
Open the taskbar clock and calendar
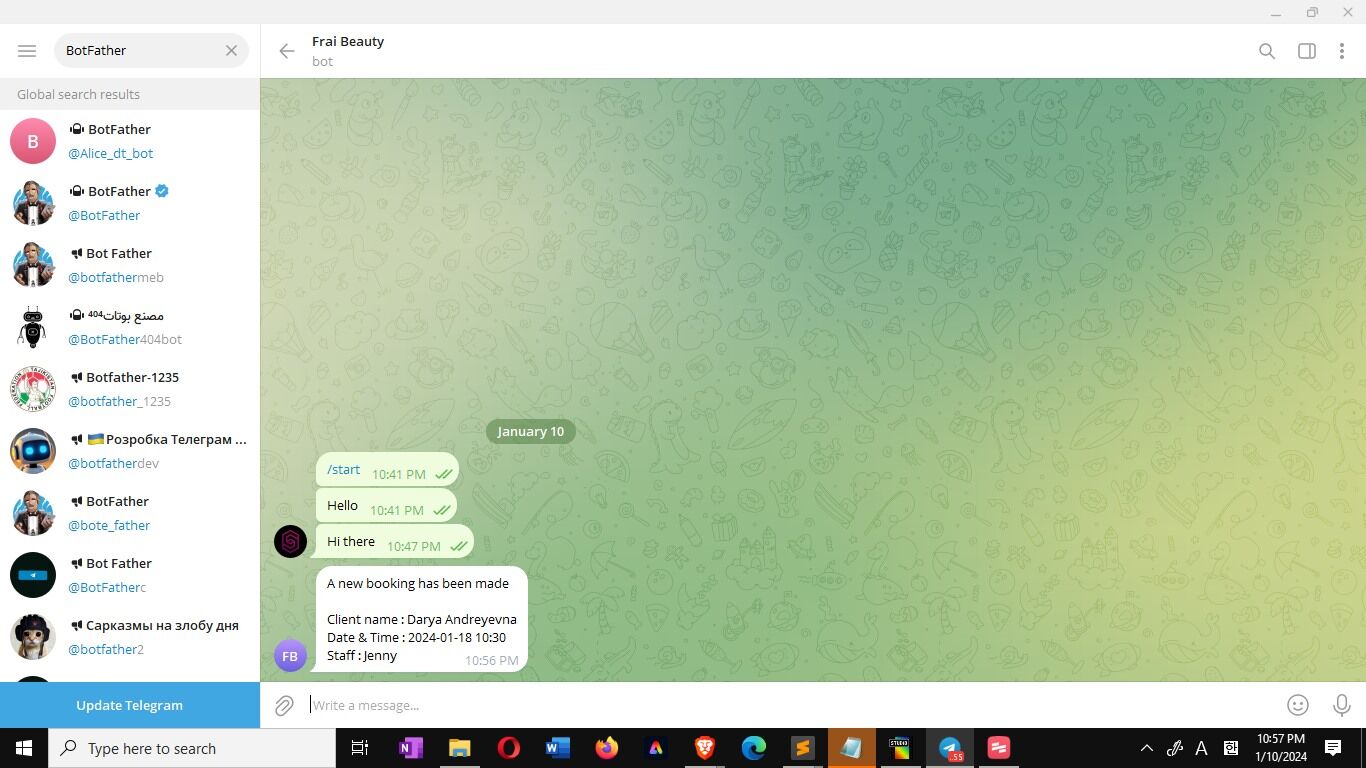(x=1281, y=748)
